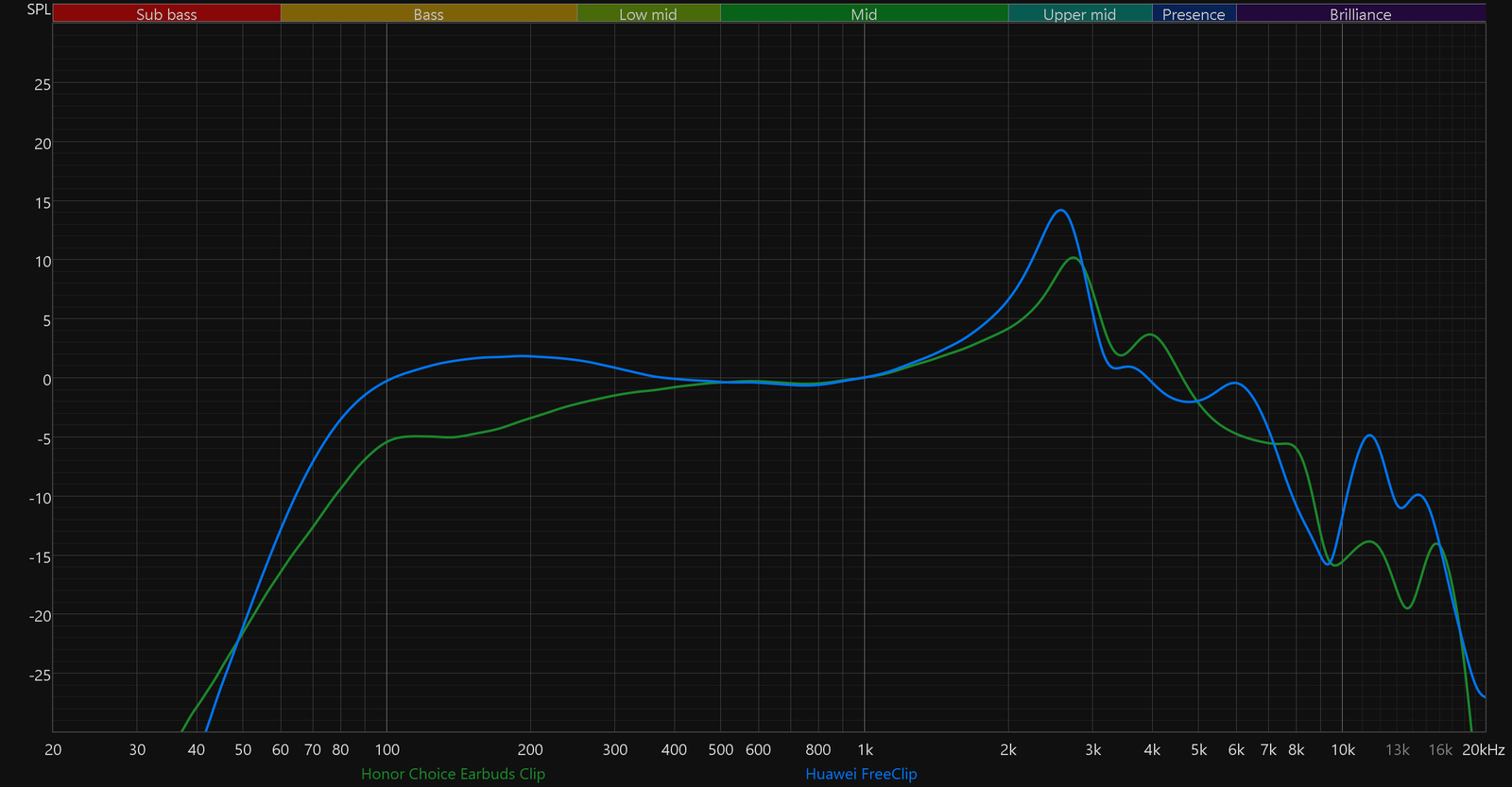This screenshot has height=787, width=1512.
Task: Click the 4k frequency axis label
Action: (1152, 750)
